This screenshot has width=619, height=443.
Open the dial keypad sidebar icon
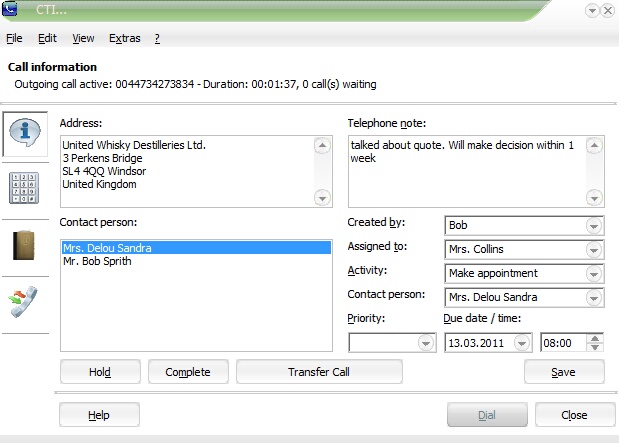(x=24, y=189)
